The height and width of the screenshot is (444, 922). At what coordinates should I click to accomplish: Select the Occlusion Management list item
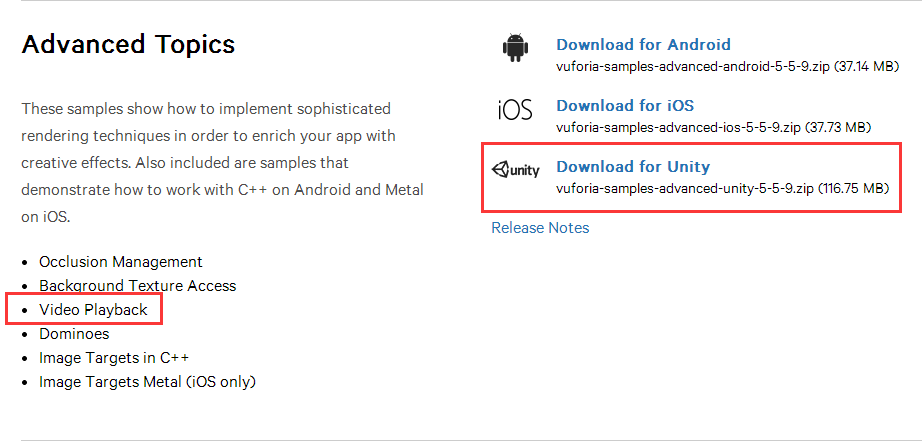pos(120,262)
